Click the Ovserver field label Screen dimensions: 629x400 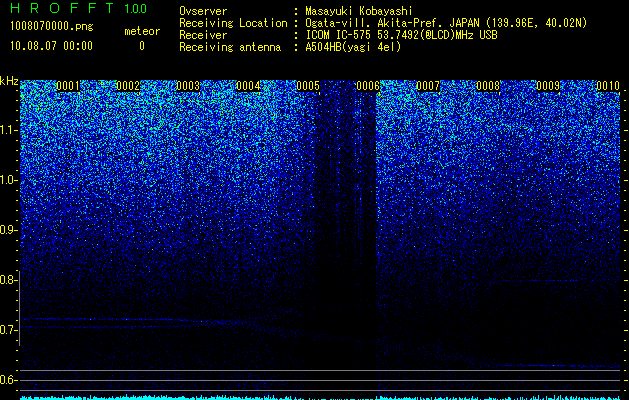click(x=203, y=11)
